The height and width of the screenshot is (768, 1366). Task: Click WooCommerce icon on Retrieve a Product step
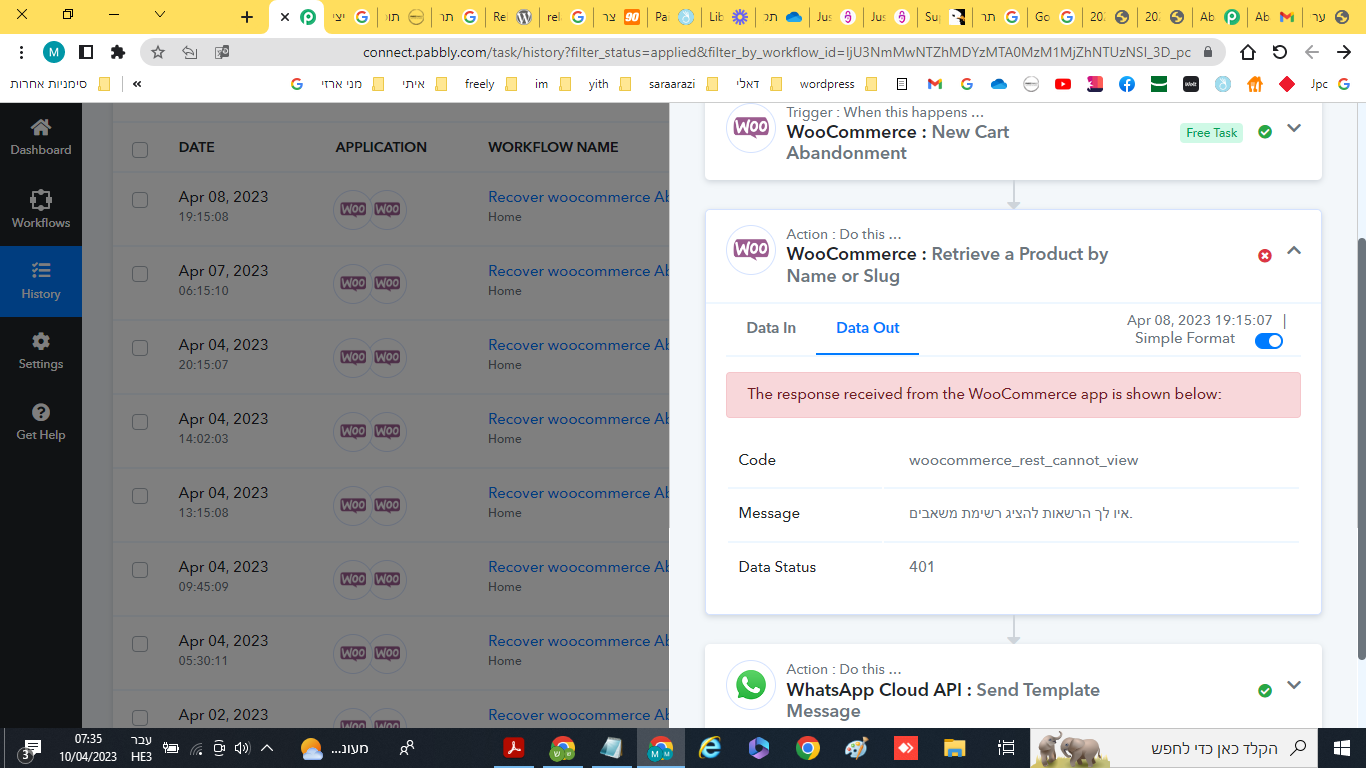pyautogui.click(x=751, y=250)
